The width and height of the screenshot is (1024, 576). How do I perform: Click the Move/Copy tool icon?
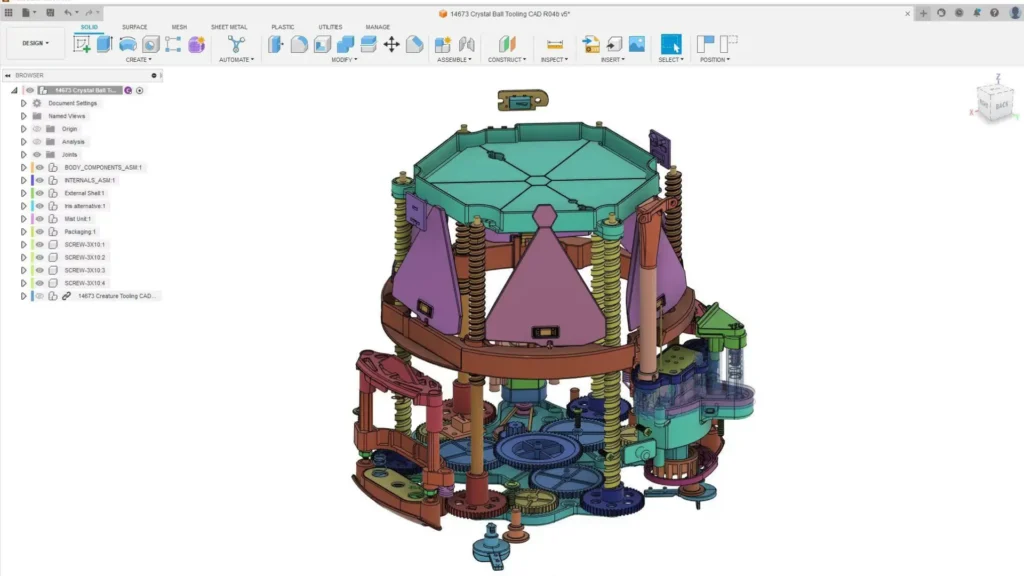tap(390, 44)
